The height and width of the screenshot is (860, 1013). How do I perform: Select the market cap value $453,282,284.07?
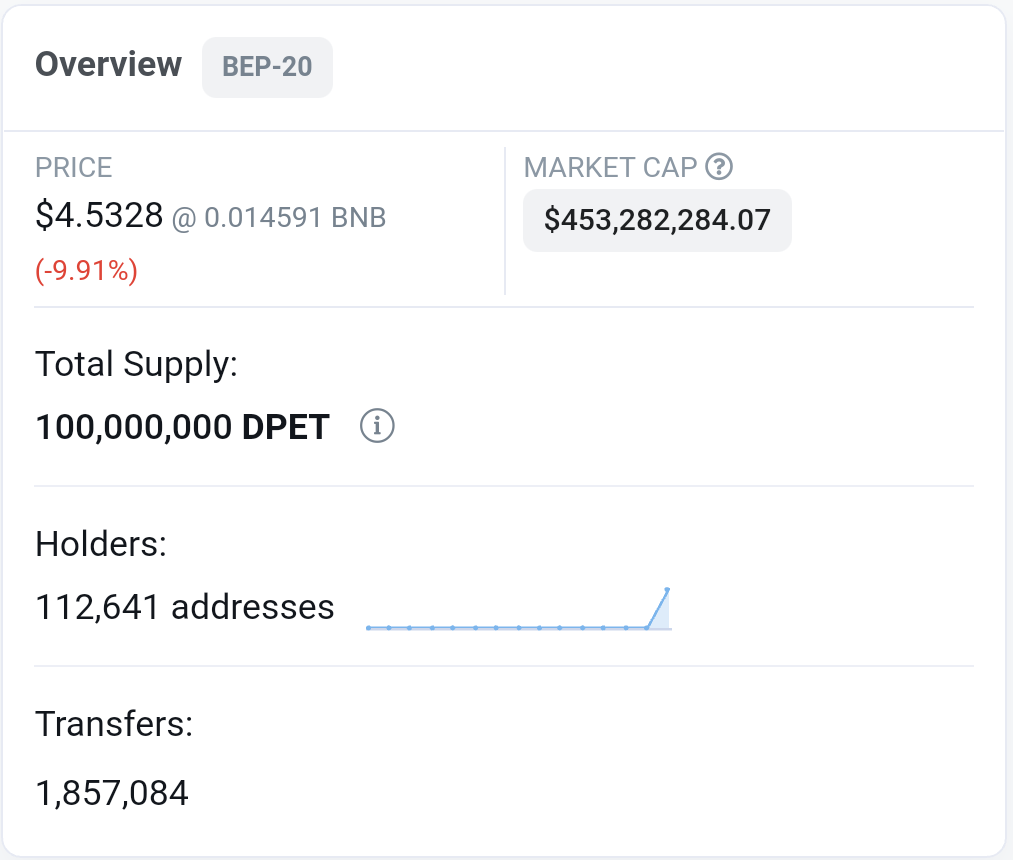click(657, 220)
